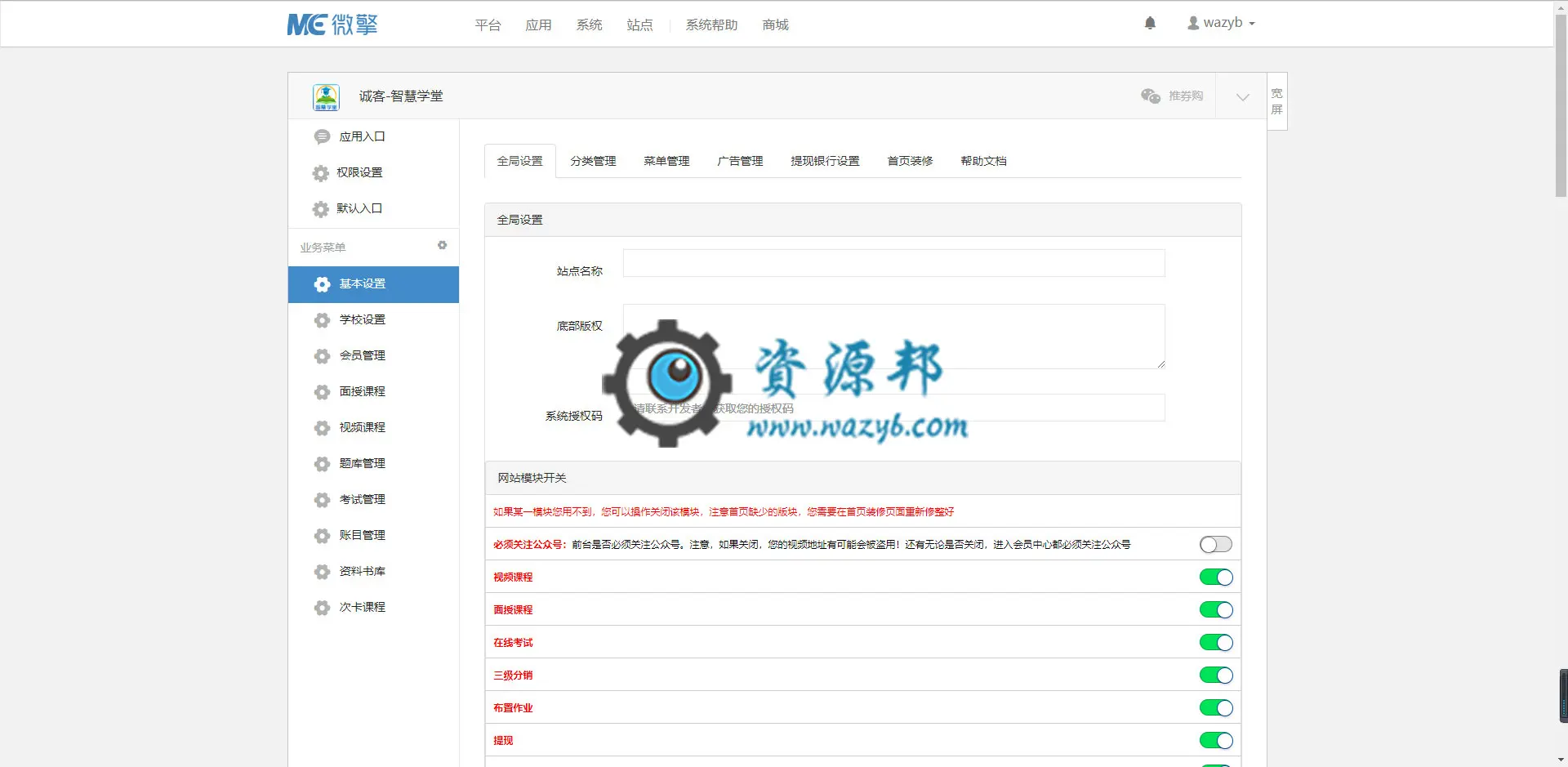The height and width of the screenshot is (767, 1568).
Task: Click the WeChat 推荐购 icon
Action: (x=1151, y=96)
